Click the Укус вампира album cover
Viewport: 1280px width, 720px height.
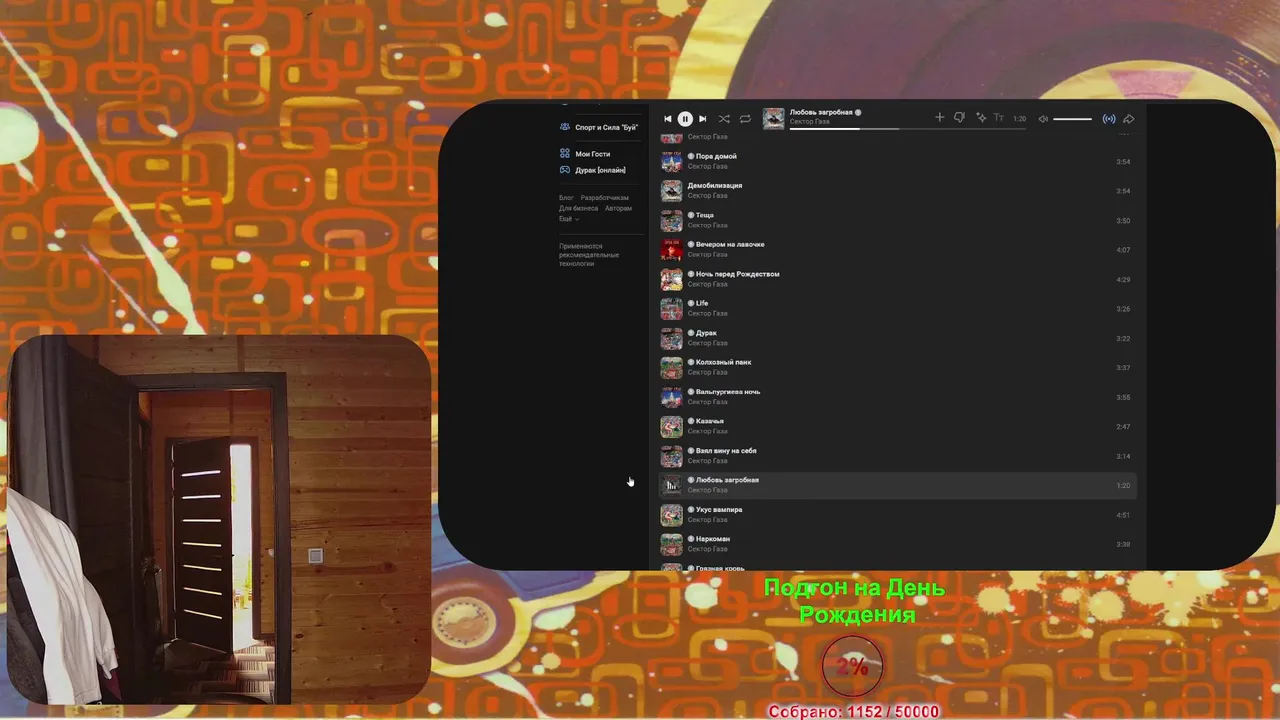(672, 515)
